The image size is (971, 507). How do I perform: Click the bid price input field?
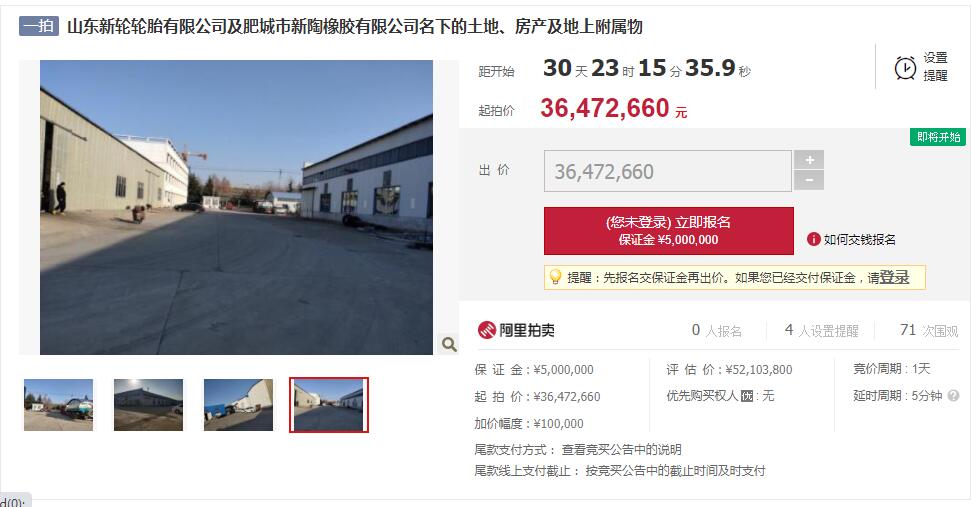coord(668,171)
